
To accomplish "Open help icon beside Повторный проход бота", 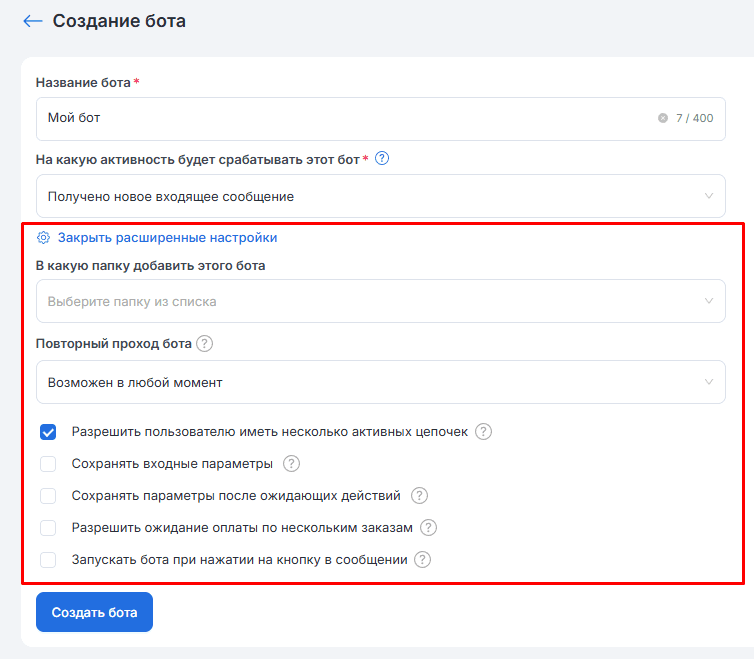I will click(204, 343).
